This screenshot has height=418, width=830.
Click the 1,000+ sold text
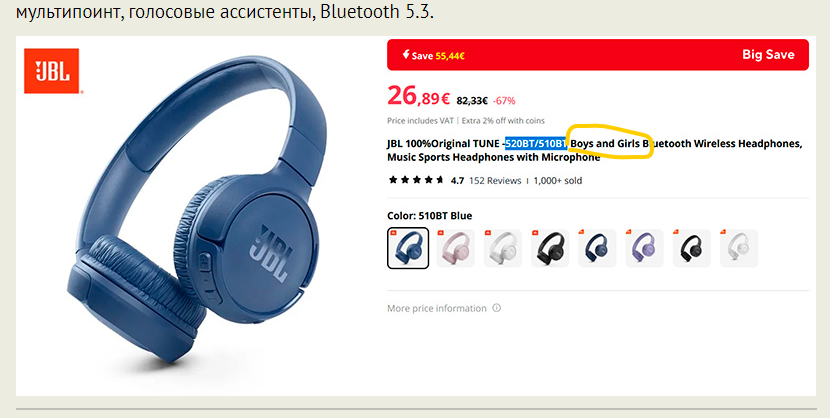[x=557, y=180]
